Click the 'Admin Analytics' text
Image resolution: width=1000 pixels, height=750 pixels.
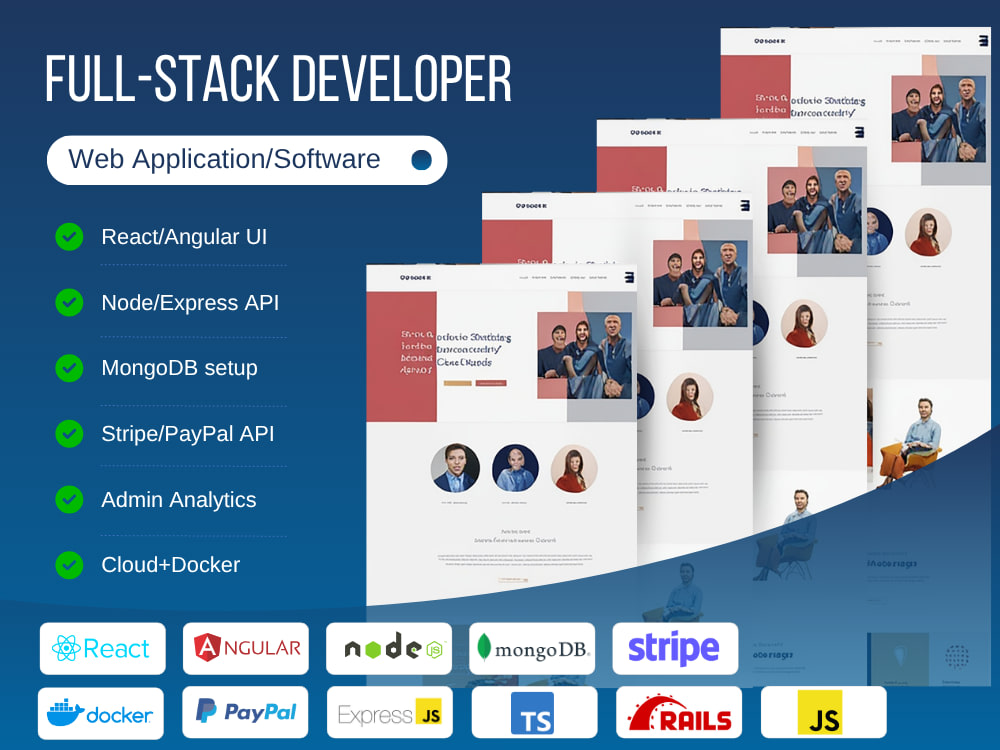click(179, 499)
